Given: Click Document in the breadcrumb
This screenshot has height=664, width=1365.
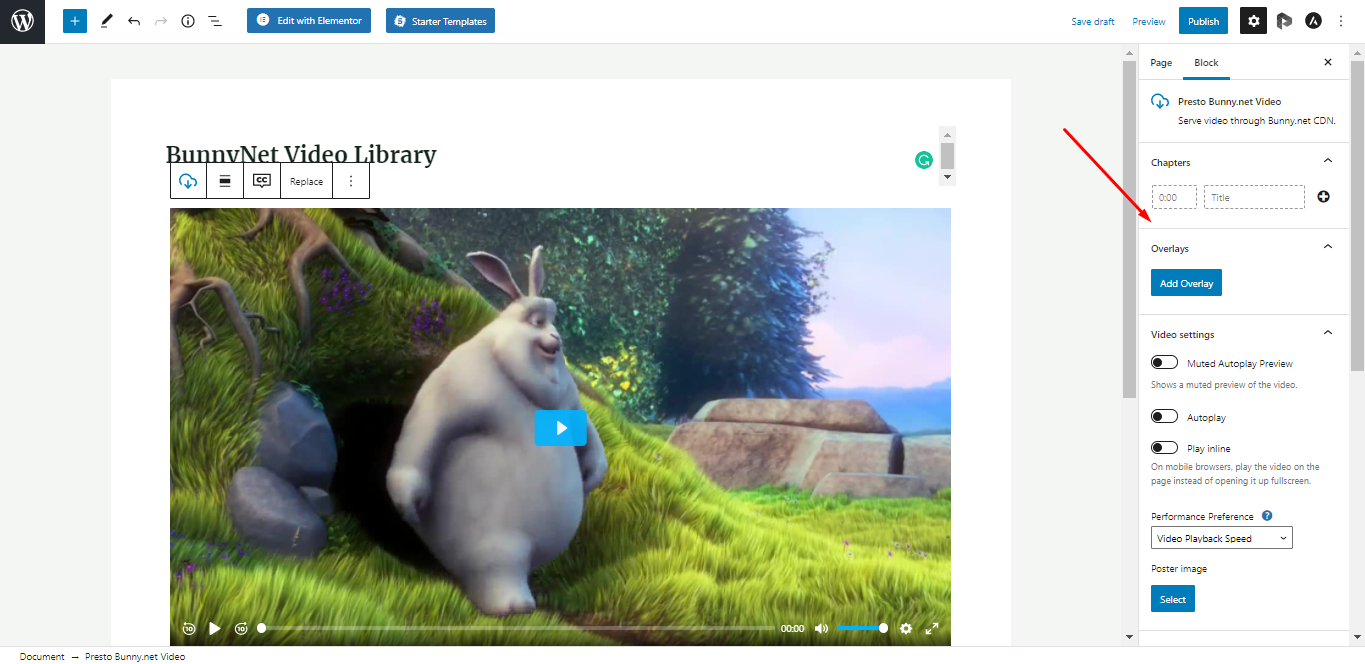Looking at the screenshot, I should [42, 657].
